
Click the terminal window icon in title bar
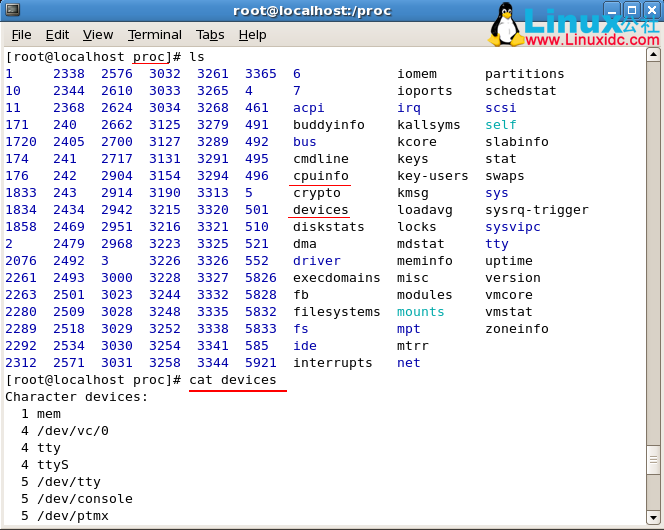pos(13,9)
